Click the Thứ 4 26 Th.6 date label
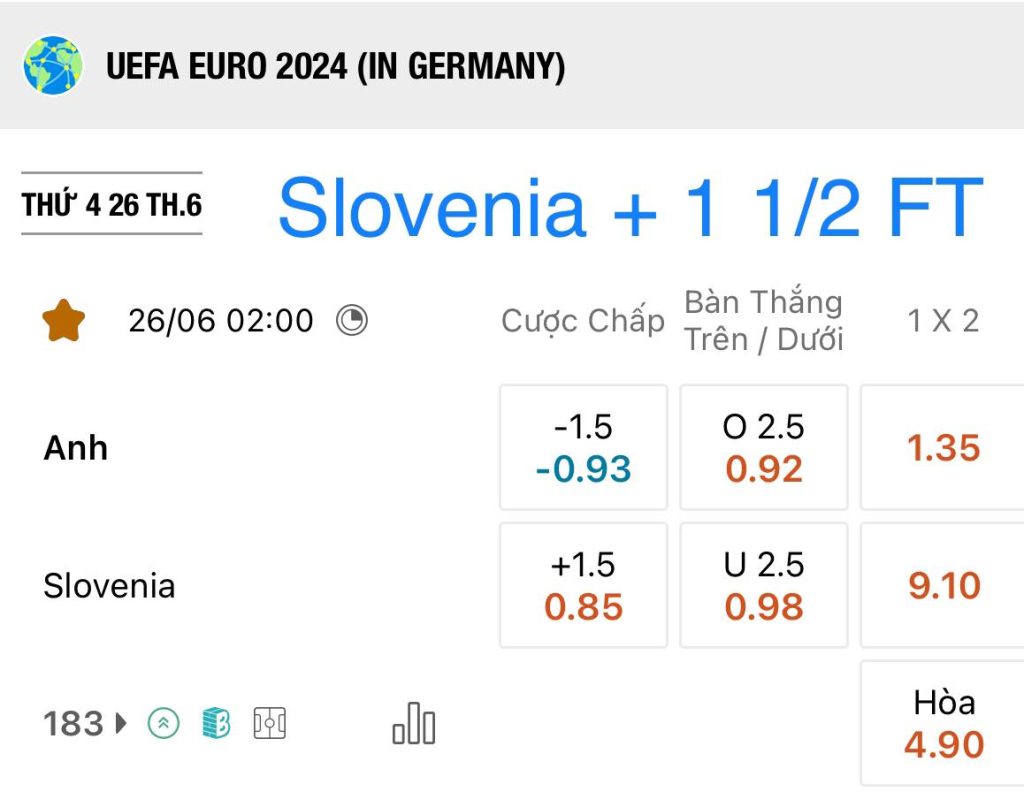1024x792 pixels. (x=112, y=204)
